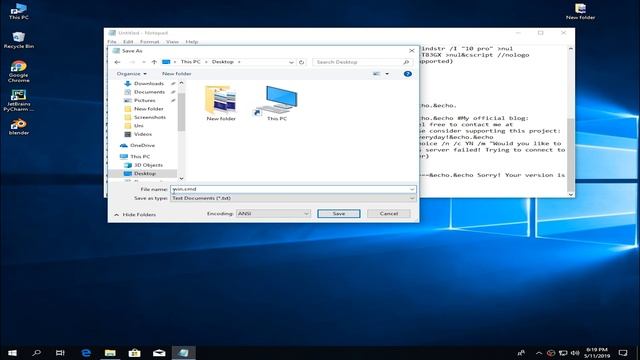This screenshot has height=360, width=640.
Task: Open Microsoft Store from the taskbar
Action: pos(135,353)
